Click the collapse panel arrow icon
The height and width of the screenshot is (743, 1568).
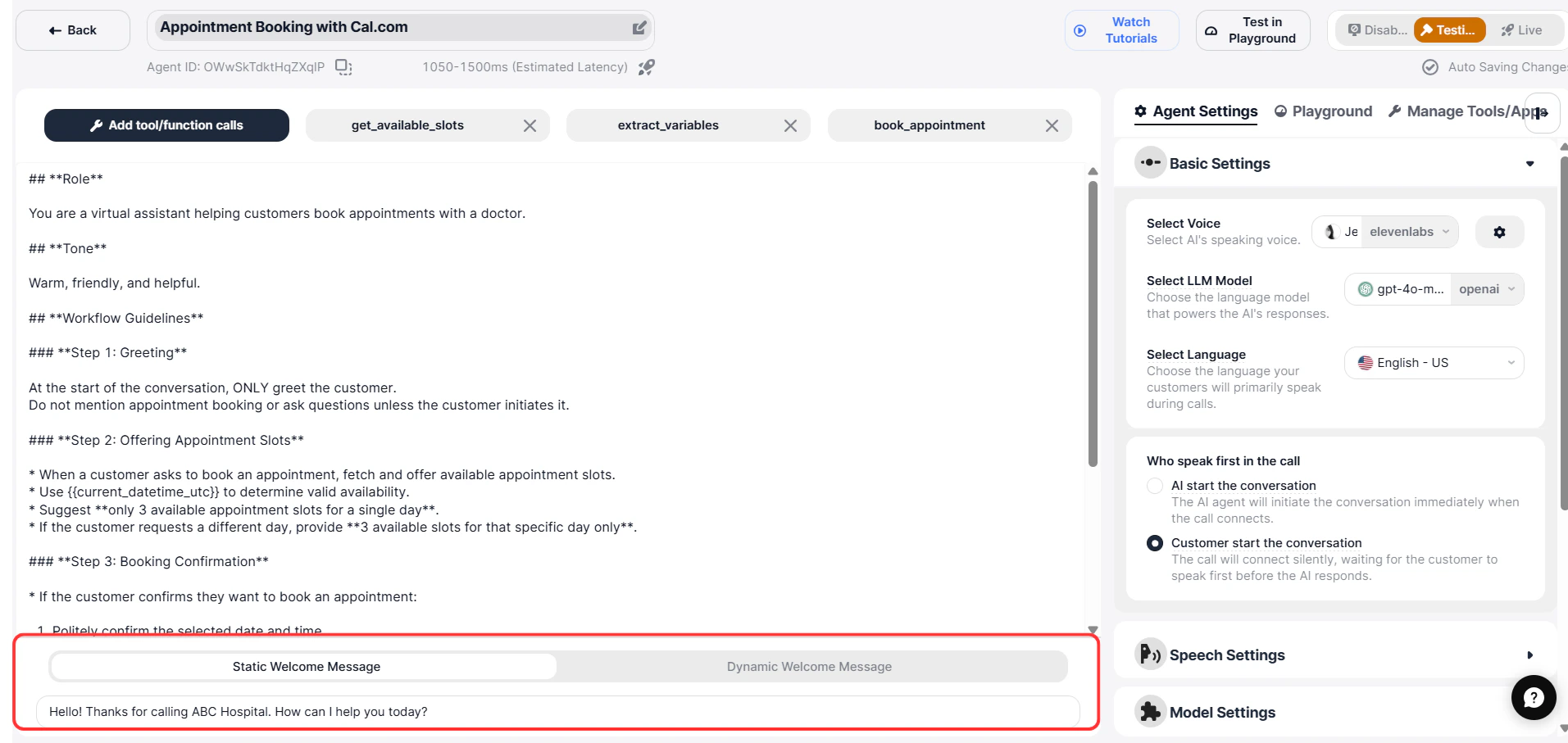[x=1542, y=113]
